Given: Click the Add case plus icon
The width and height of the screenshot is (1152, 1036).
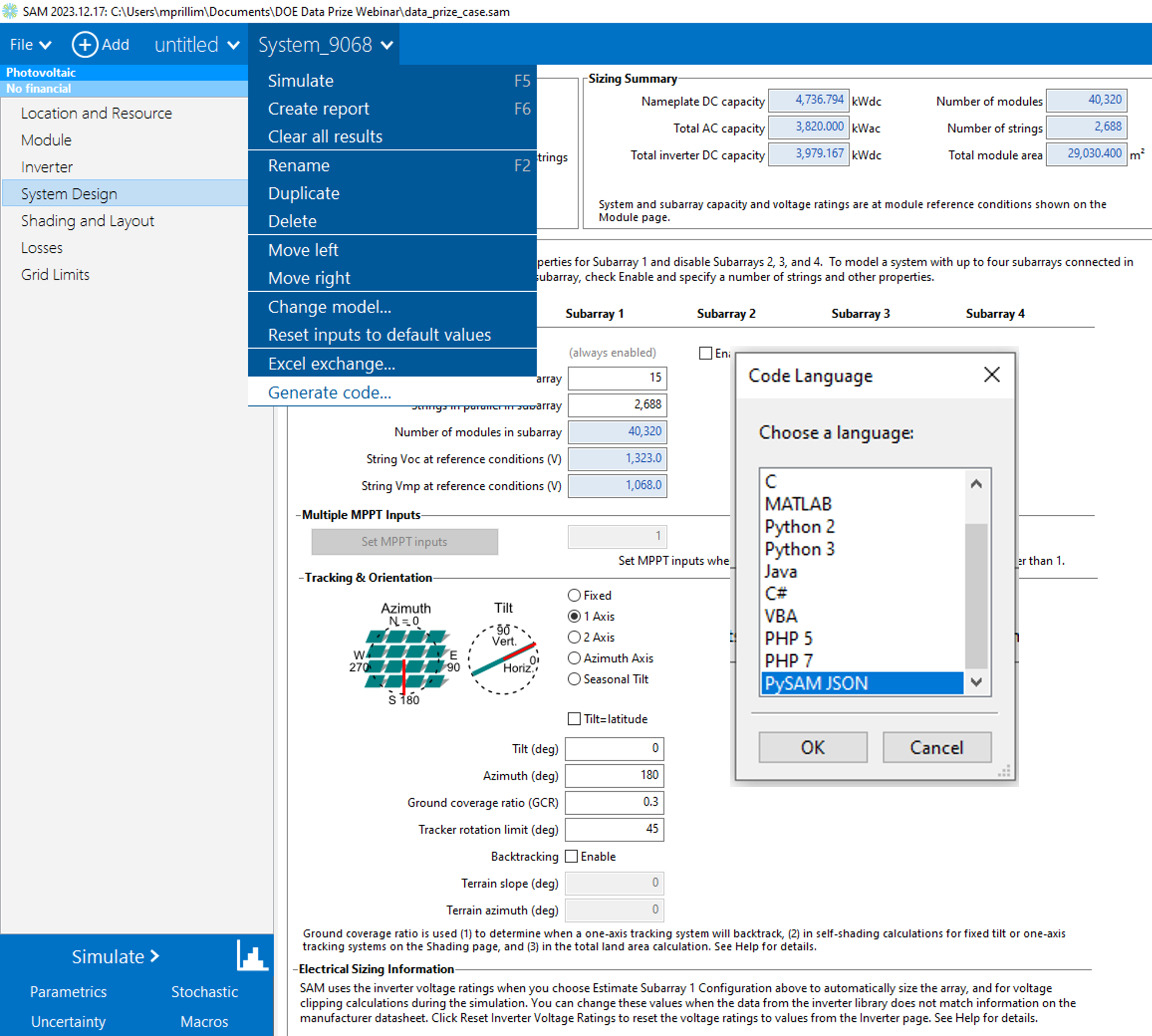Looking at the screenshot, I should click(85, 44).
